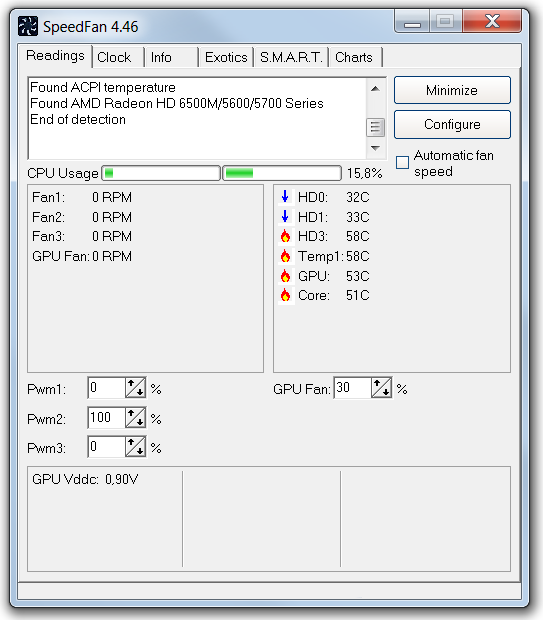543x620 pixels.
Task: Click the Pwm3 percentage spinner arrows
Action: tap(135, 447)
